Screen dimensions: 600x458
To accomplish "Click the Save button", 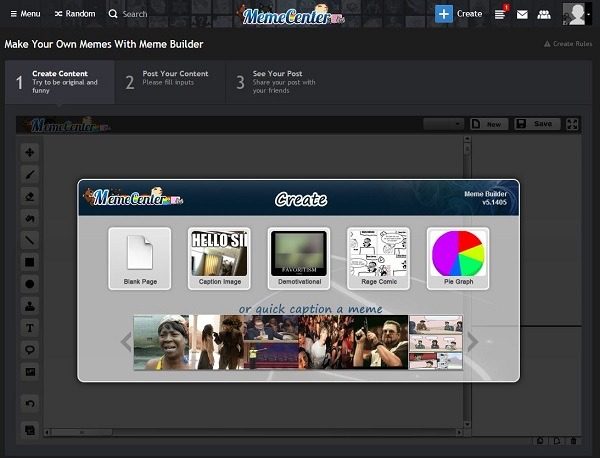I will coord(537,124).
